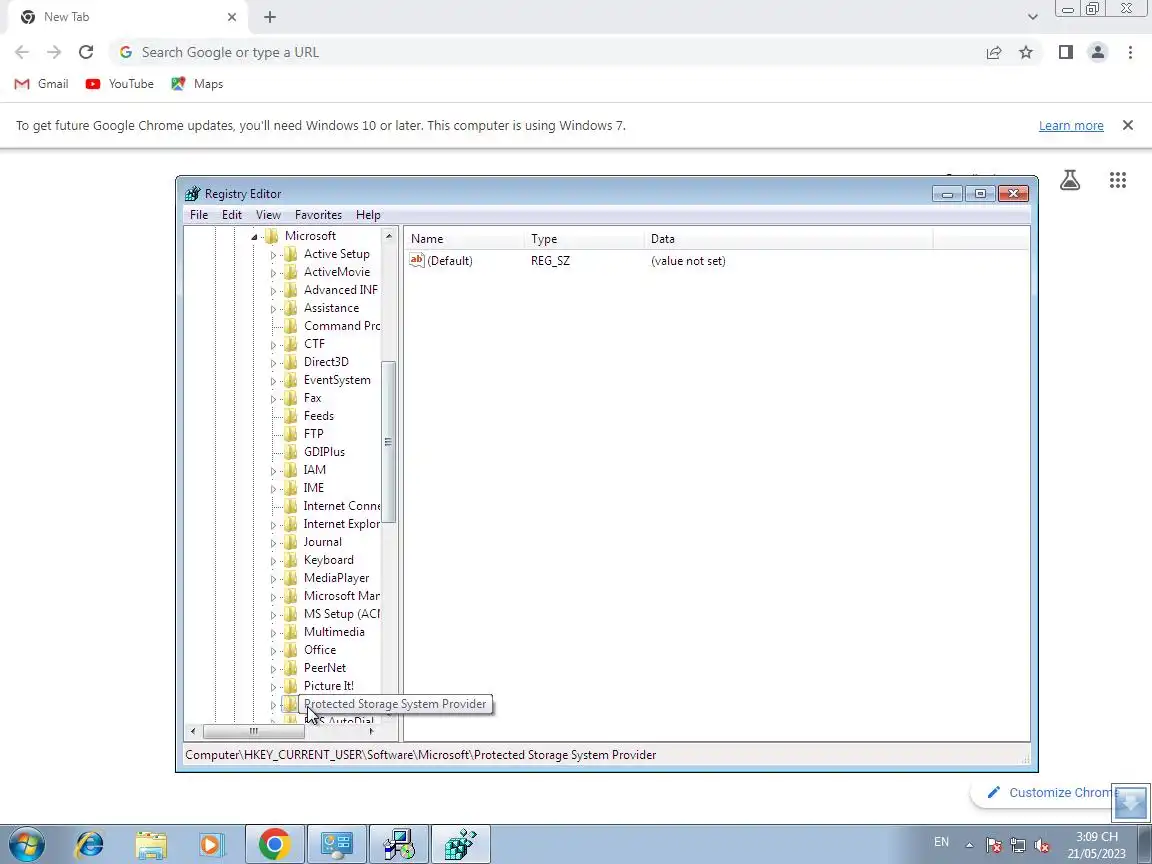Expand the Fax key
The image size is (1152, 864).
(273, 399)
